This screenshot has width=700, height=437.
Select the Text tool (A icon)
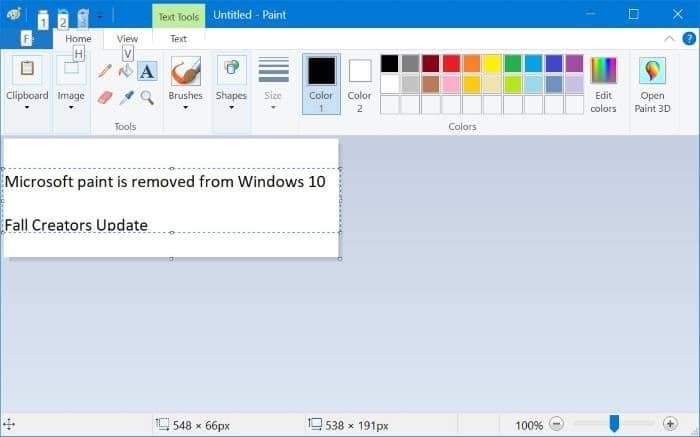click(147, 71)
